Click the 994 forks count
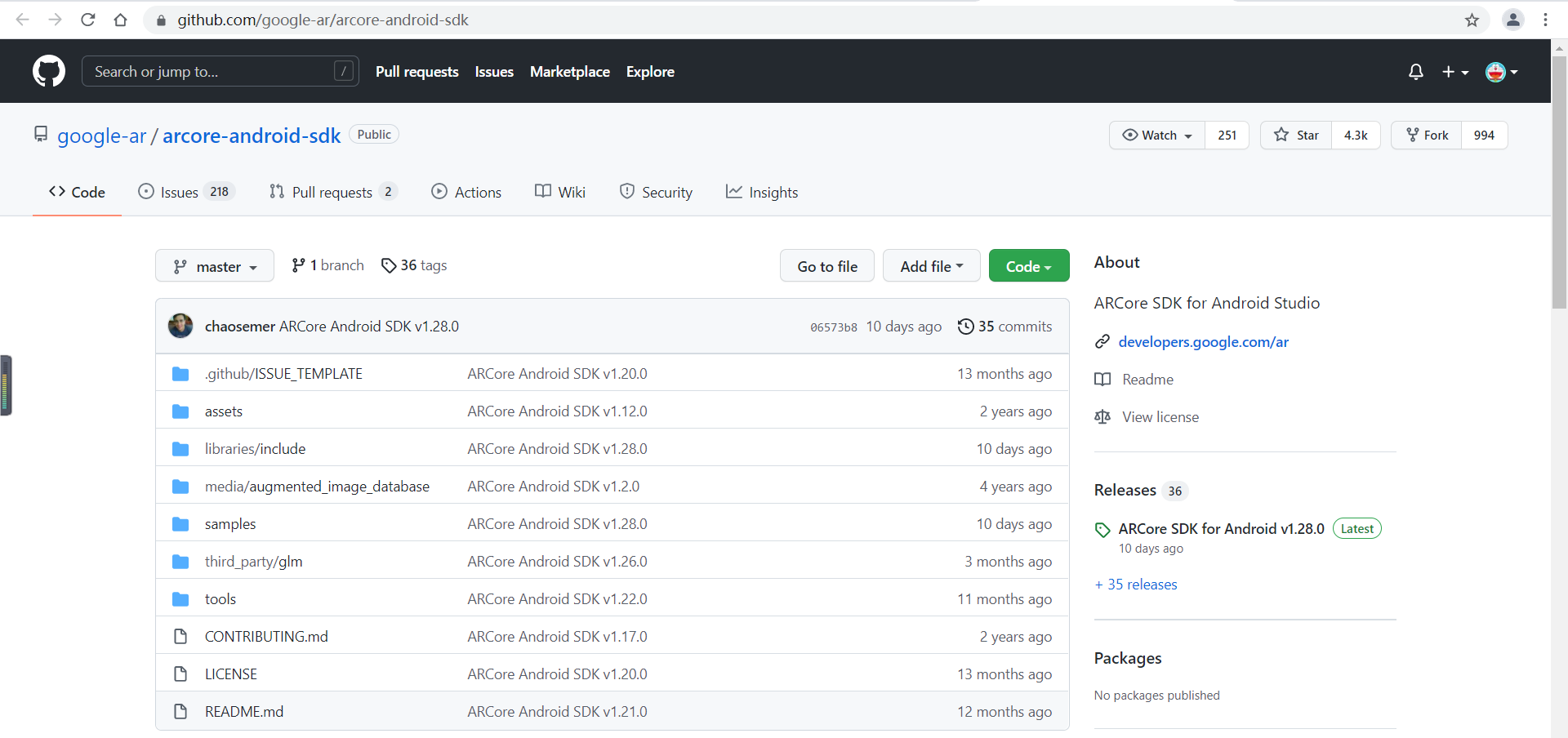 pos(1484,136)
